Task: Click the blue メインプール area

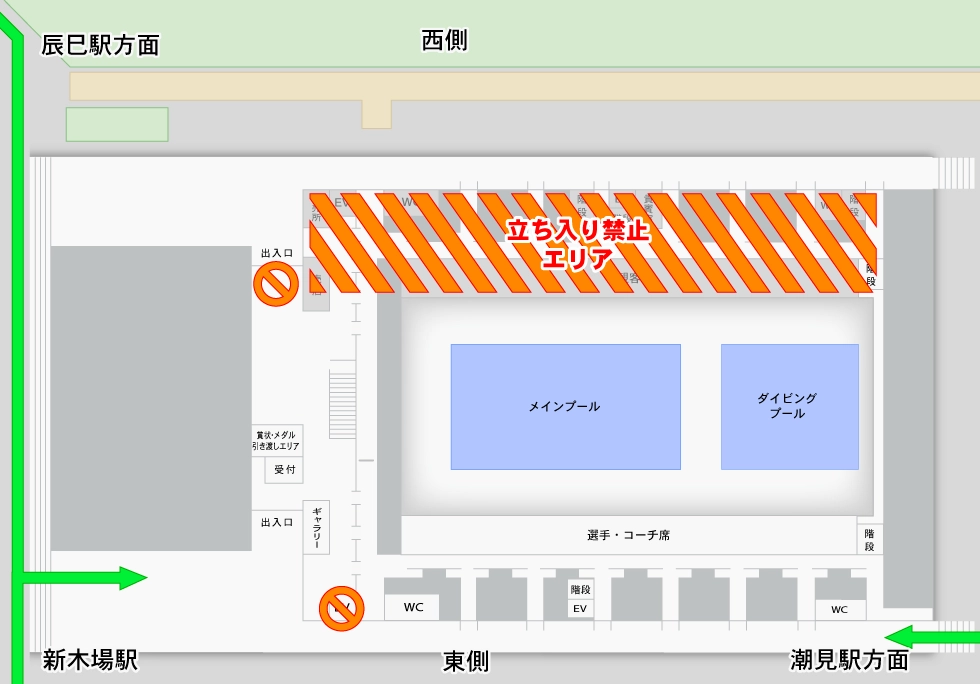Action: coord(565,407)
